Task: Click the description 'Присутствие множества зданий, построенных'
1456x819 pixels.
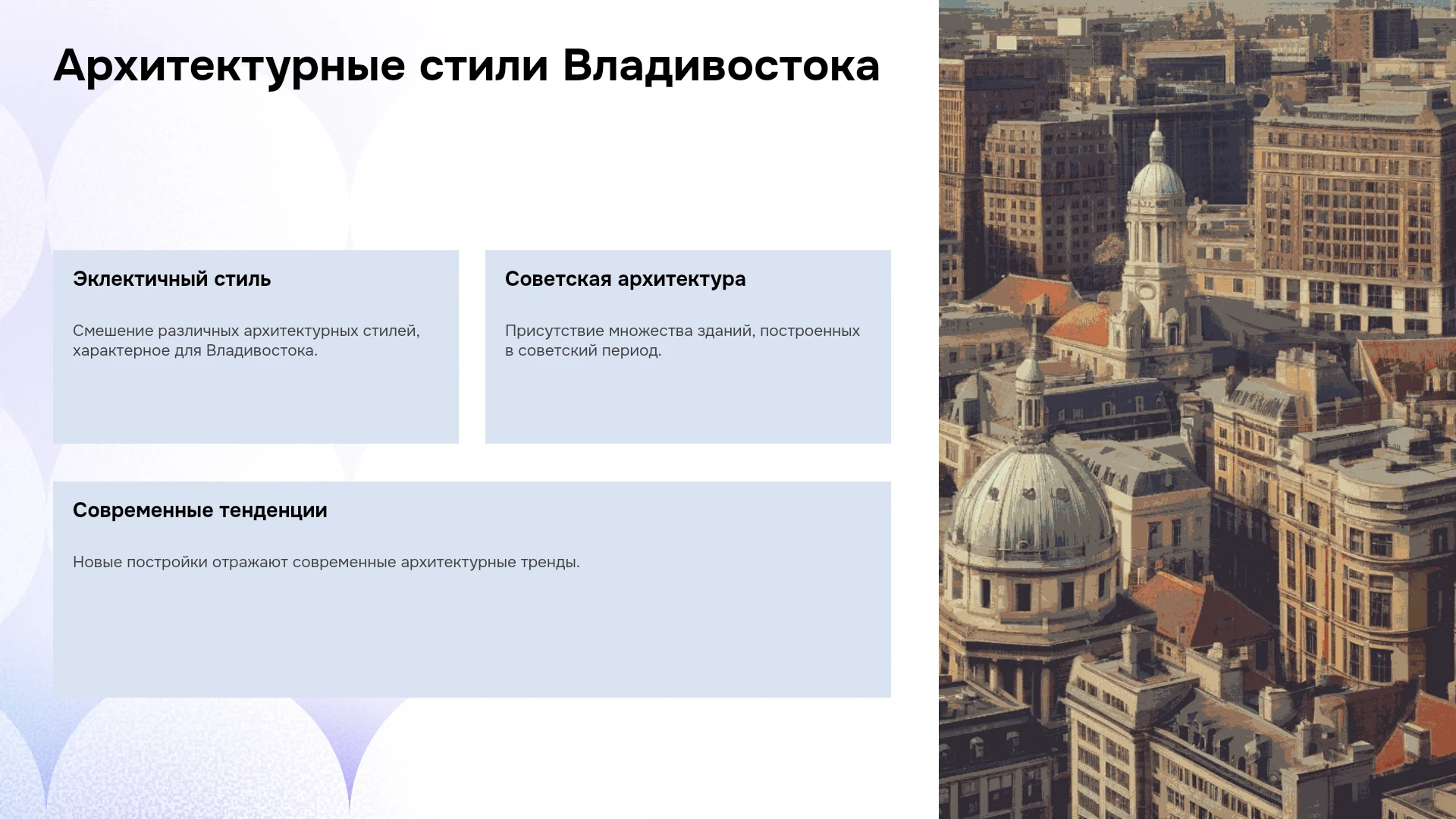Action: [x=682, y=331]
